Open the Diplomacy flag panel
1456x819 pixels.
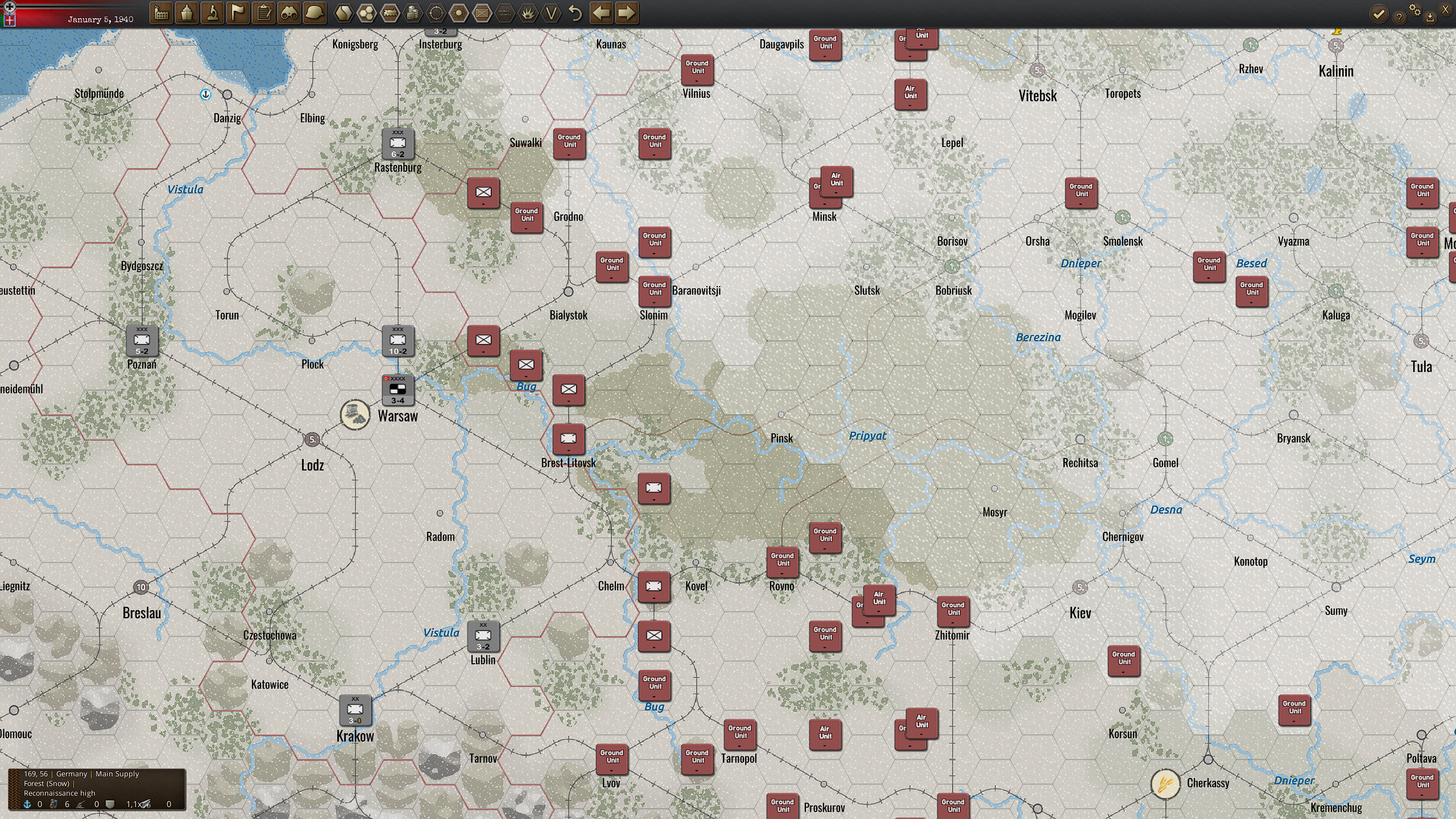(x=238, y=13)
